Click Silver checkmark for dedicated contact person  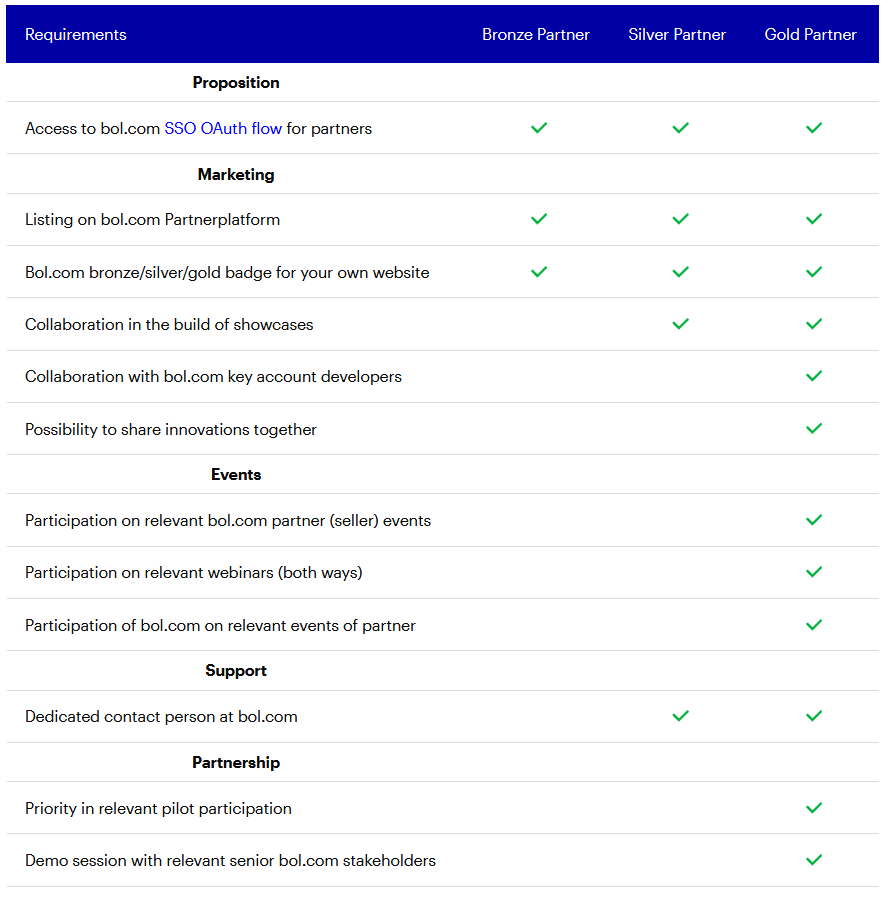680,715
